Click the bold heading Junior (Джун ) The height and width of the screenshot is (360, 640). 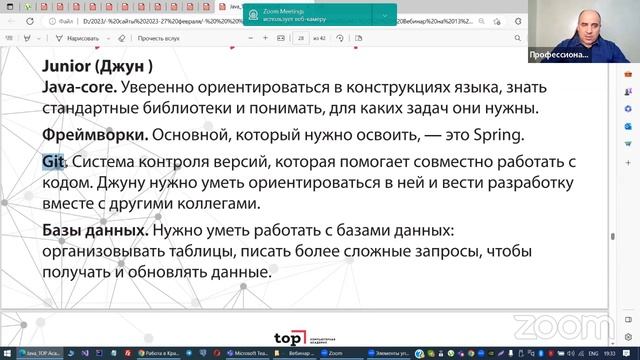pos(97,66)
